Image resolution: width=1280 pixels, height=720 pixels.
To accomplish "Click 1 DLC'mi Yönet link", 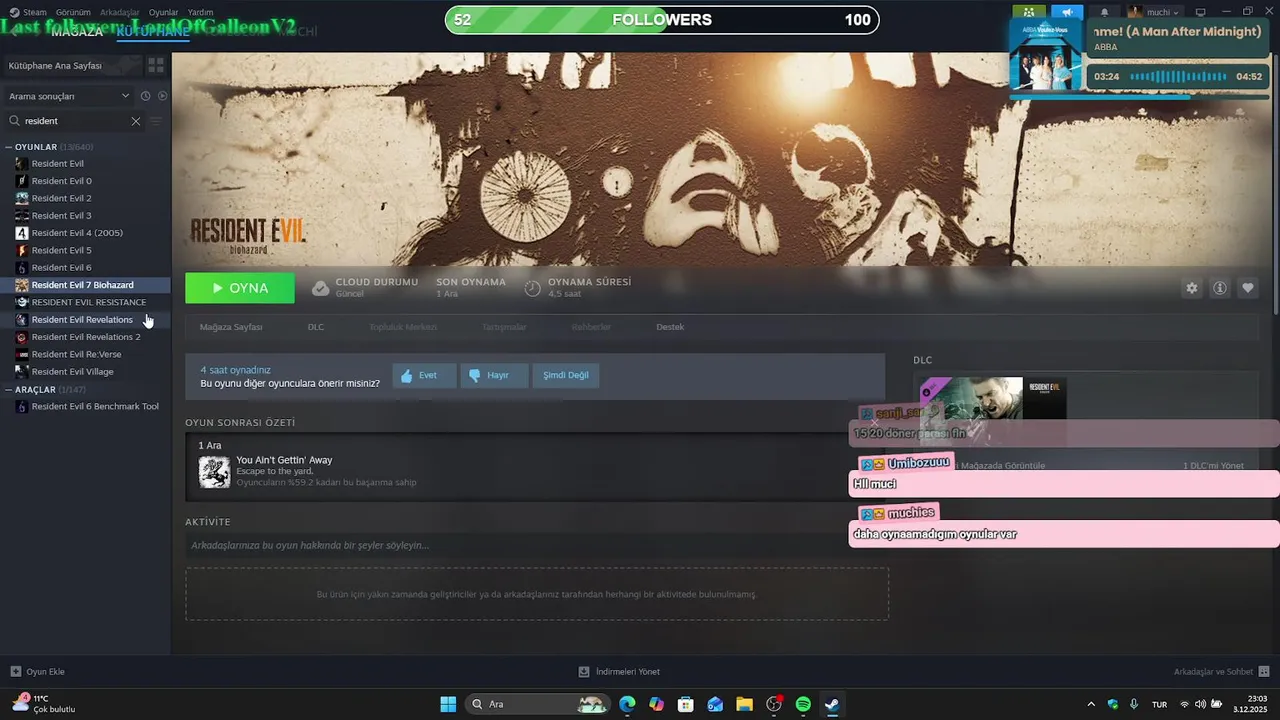I will pyautogui.click(x=1213, y=466).
